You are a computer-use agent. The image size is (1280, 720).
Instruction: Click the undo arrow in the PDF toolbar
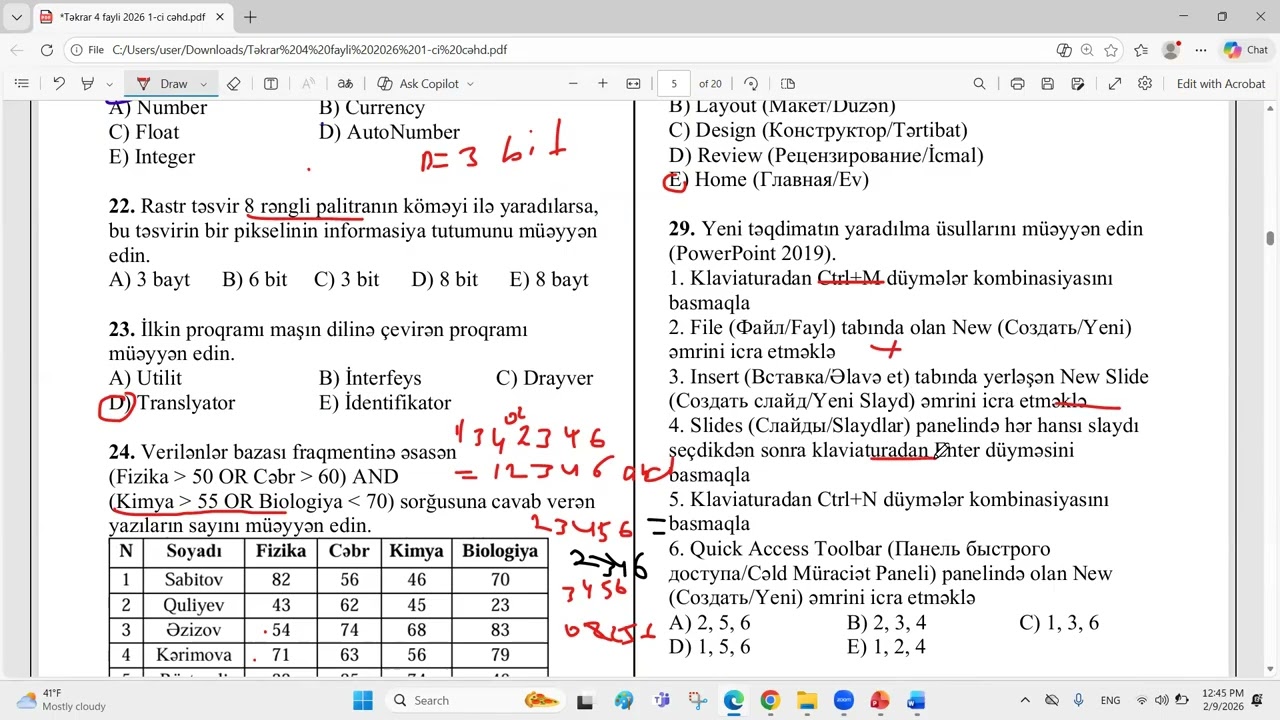coord(59,84)
